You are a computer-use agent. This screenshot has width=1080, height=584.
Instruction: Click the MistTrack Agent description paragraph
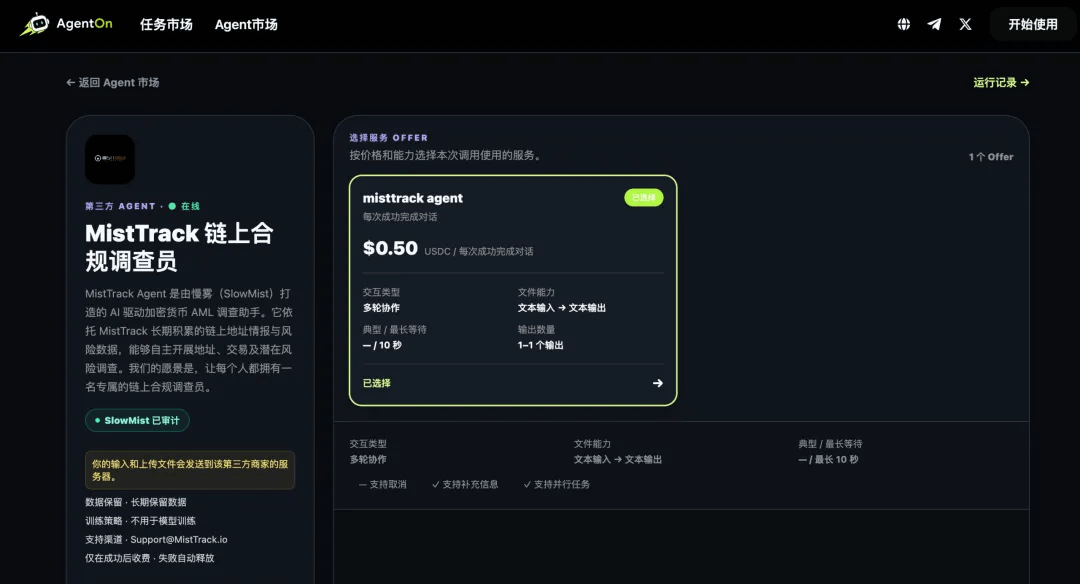[x=189, y=340]
